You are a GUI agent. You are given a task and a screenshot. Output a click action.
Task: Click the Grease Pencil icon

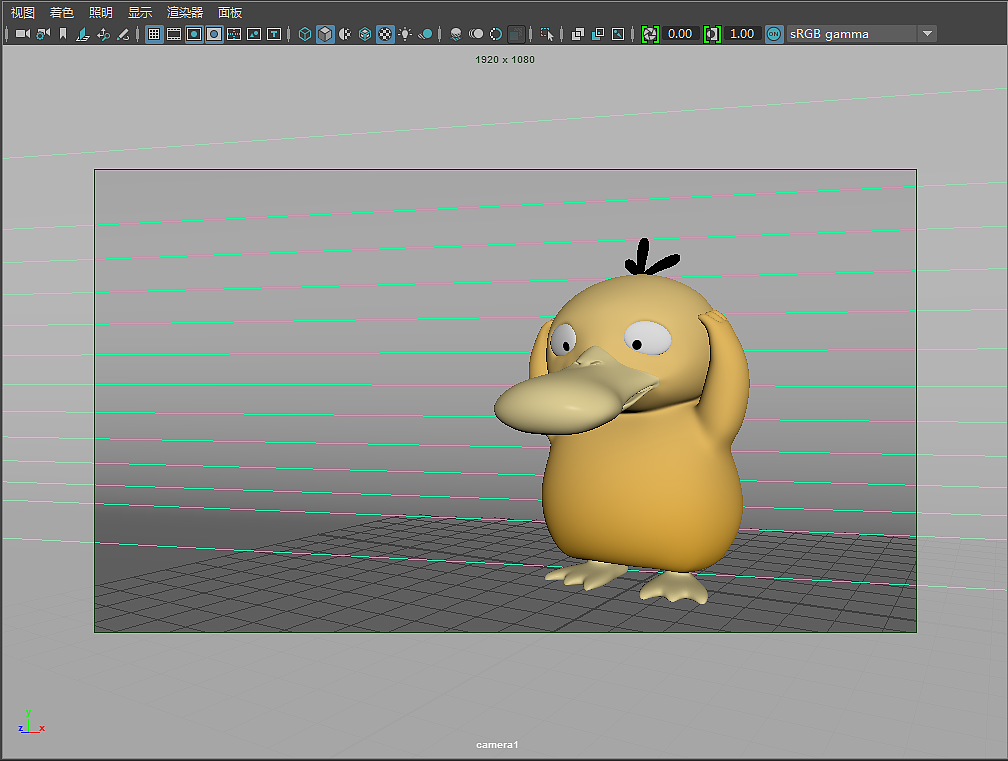123,34
